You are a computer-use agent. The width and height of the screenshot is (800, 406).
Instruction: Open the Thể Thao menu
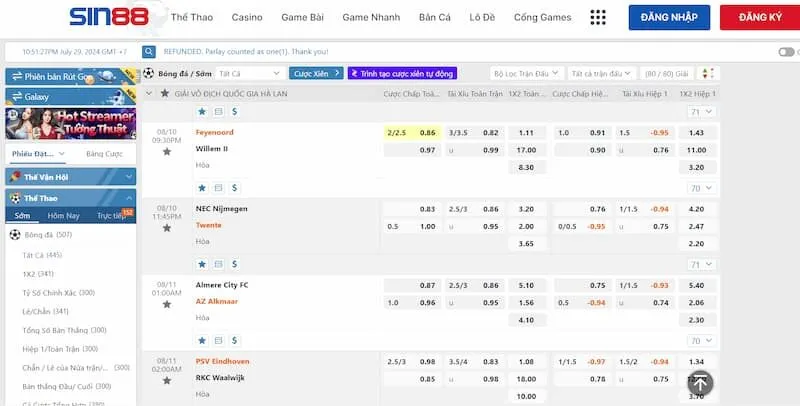click(x=192, y=17)
